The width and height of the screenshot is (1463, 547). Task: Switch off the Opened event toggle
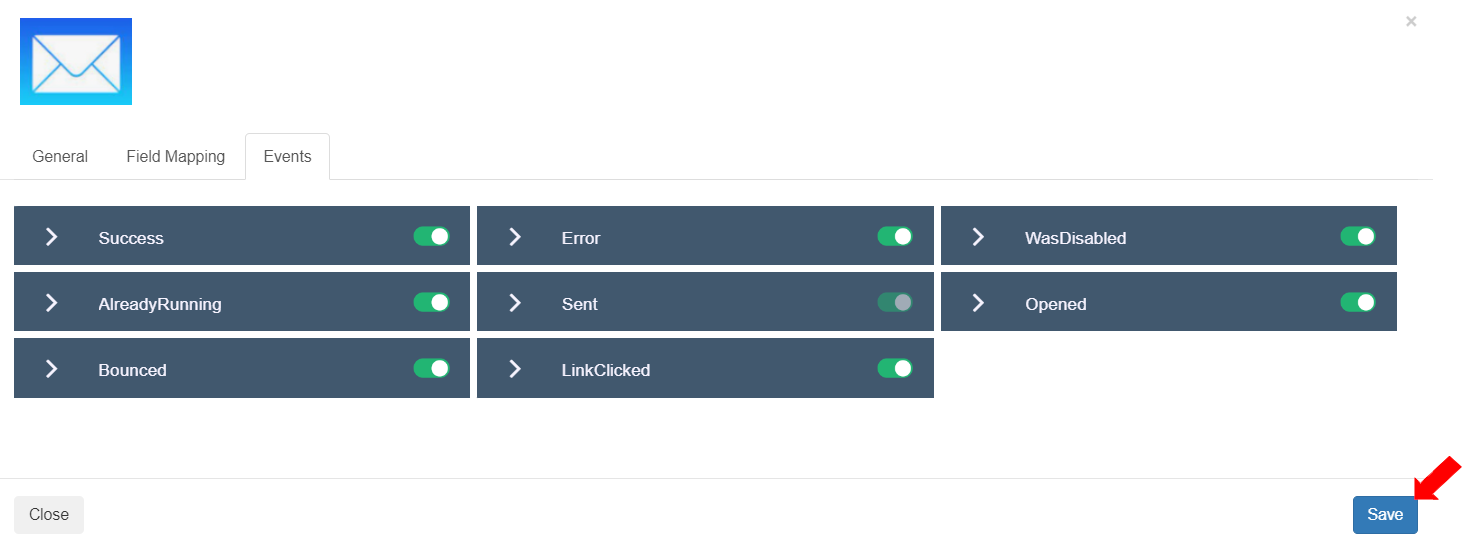coord(1358,302)
